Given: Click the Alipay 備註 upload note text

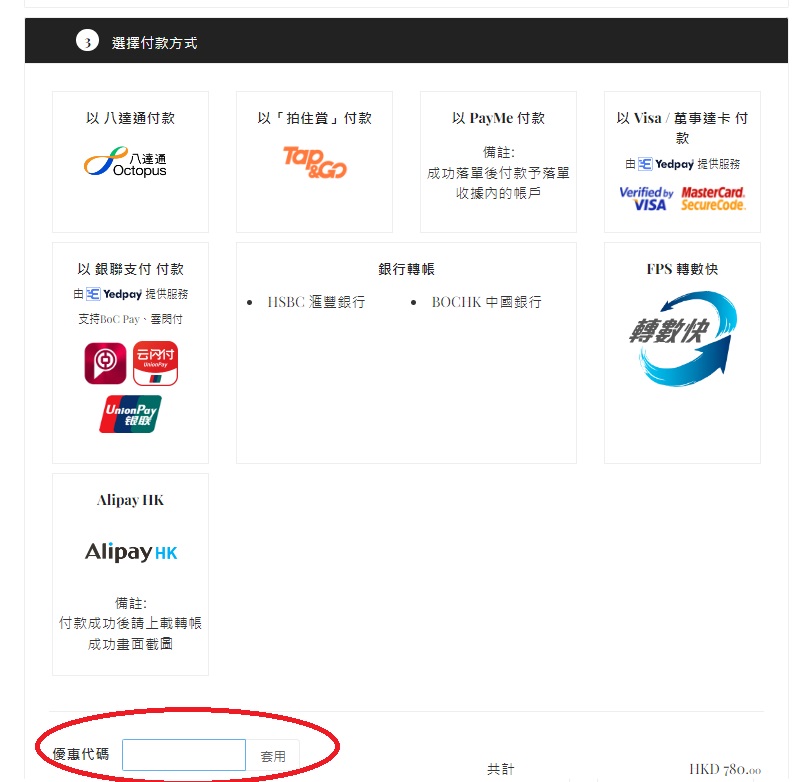Looking at the screenshot, I should click(130, 624).
